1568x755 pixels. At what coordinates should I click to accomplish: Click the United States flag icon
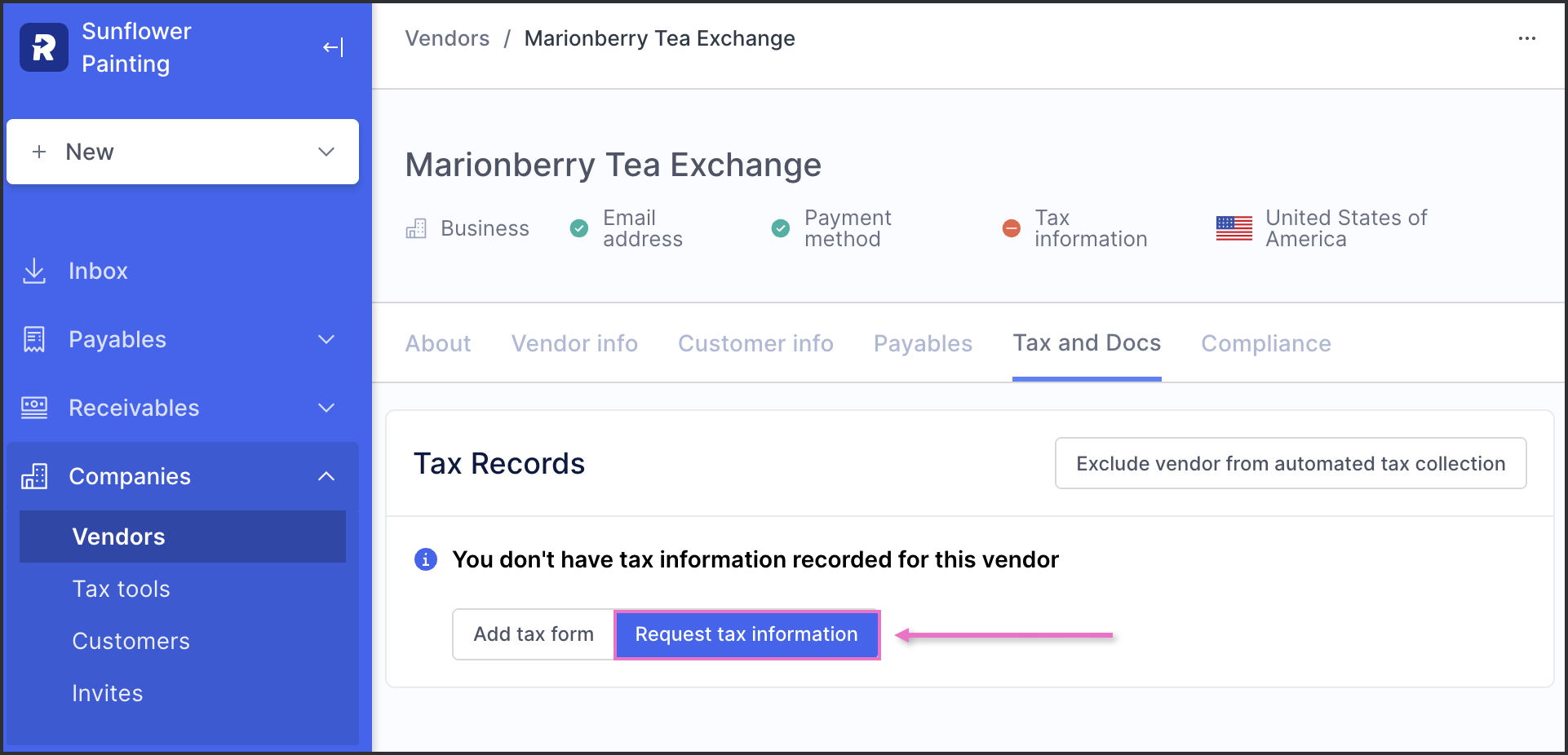coord(1234,228)
